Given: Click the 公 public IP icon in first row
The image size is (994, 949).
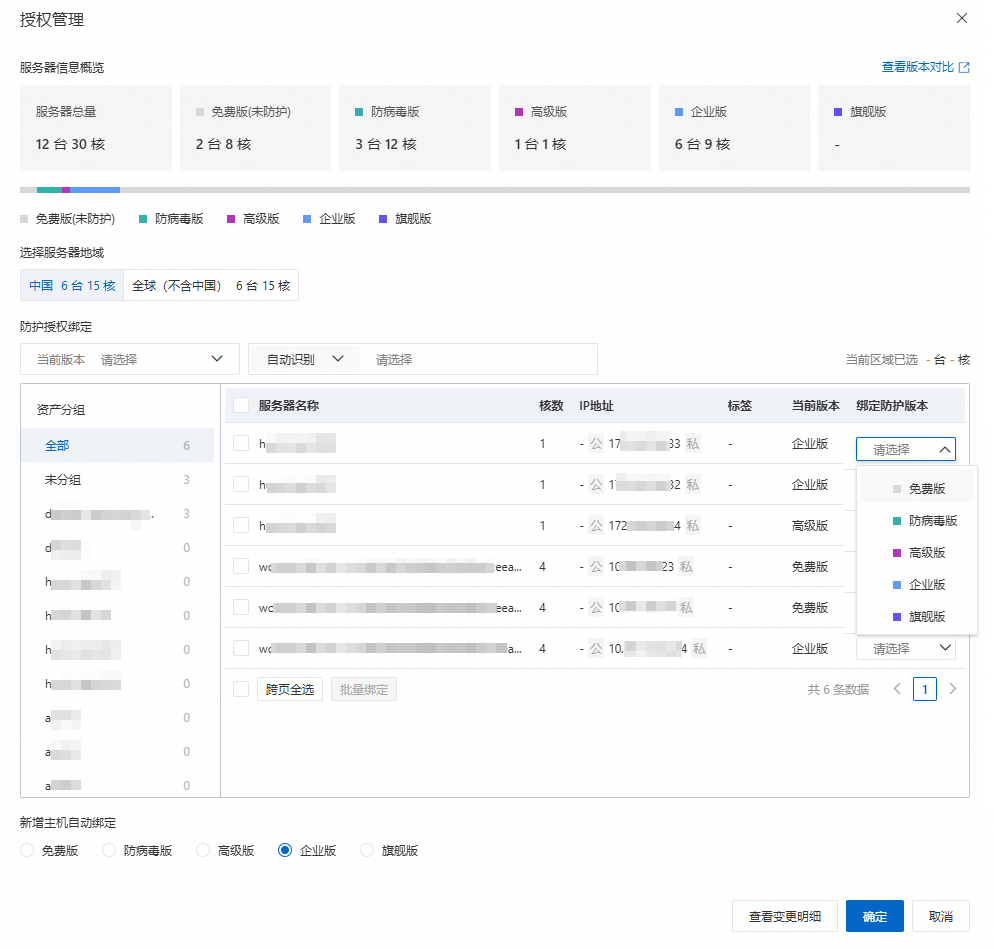Looking at the screenshot, I should [596, 444].
